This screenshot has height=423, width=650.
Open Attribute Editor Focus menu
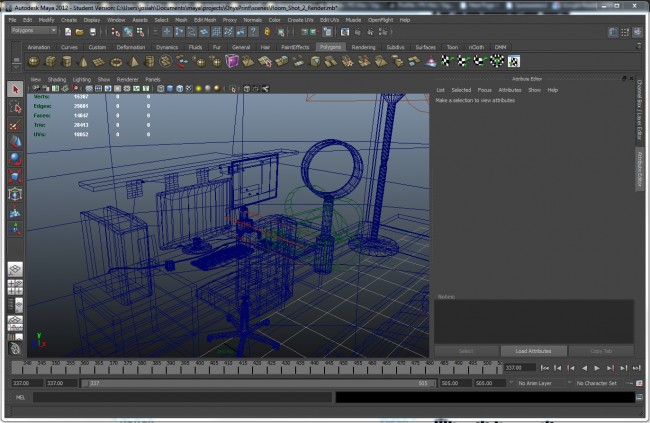point(484,90)
